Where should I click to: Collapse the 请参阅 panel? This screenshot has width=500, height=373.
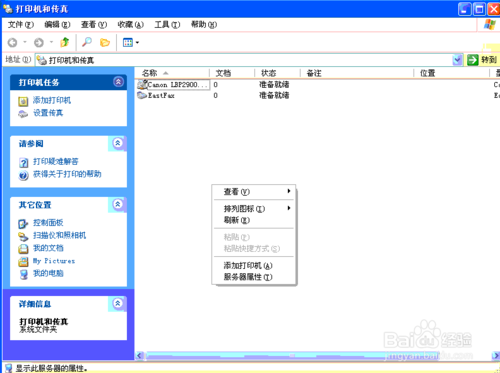[117, 143]
